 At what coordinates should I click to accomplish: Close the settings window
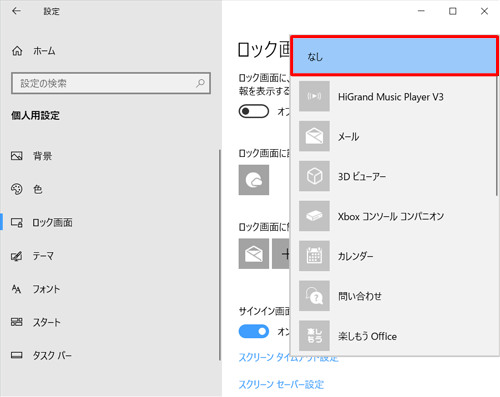coord(484,11)
